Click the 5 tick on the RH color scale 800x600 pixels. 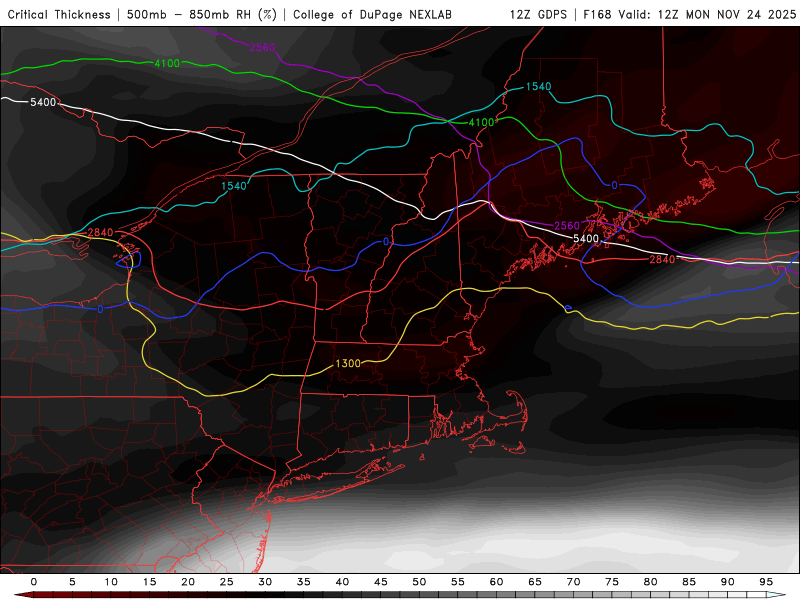72,582
